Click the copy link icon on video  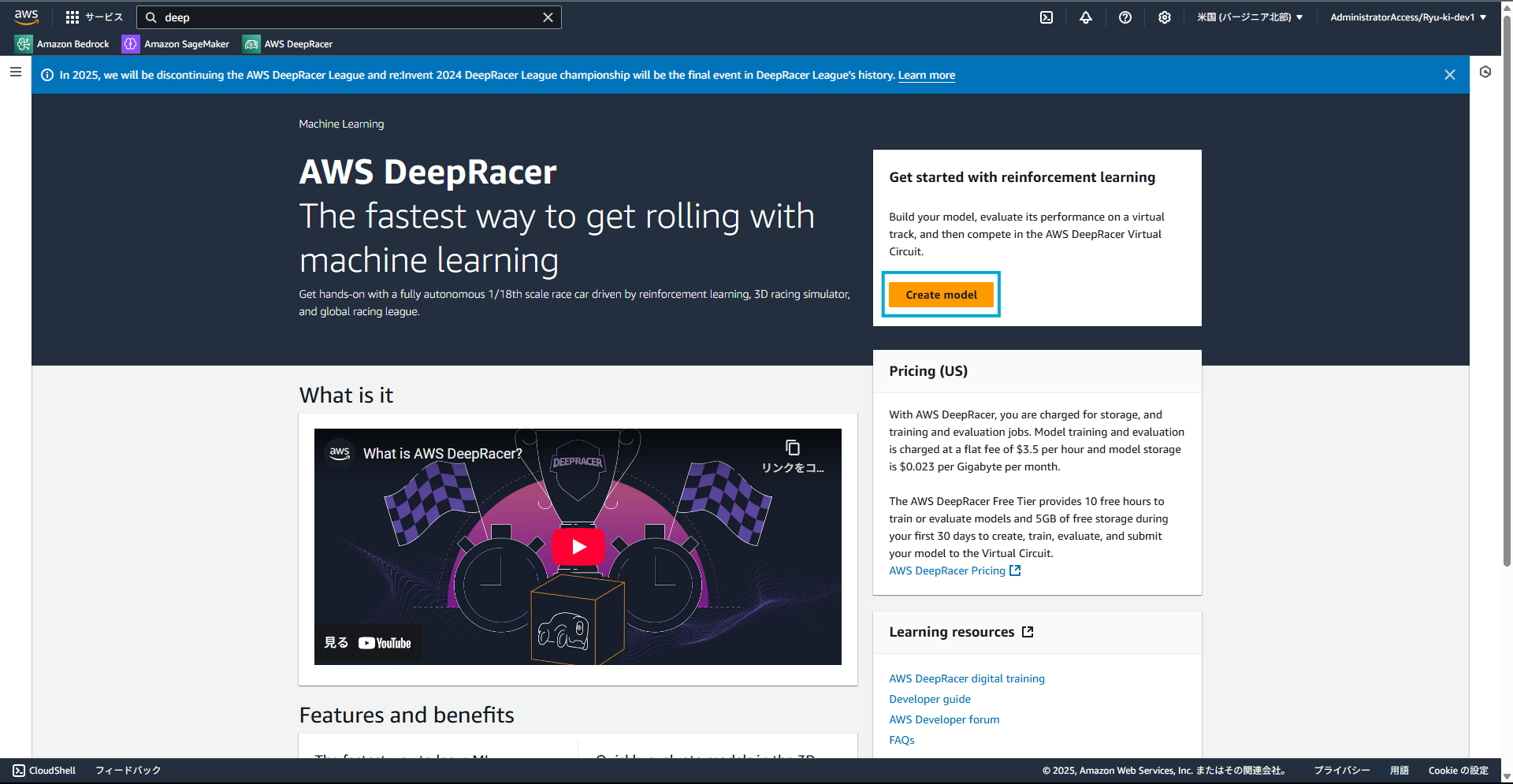(793, 448)
